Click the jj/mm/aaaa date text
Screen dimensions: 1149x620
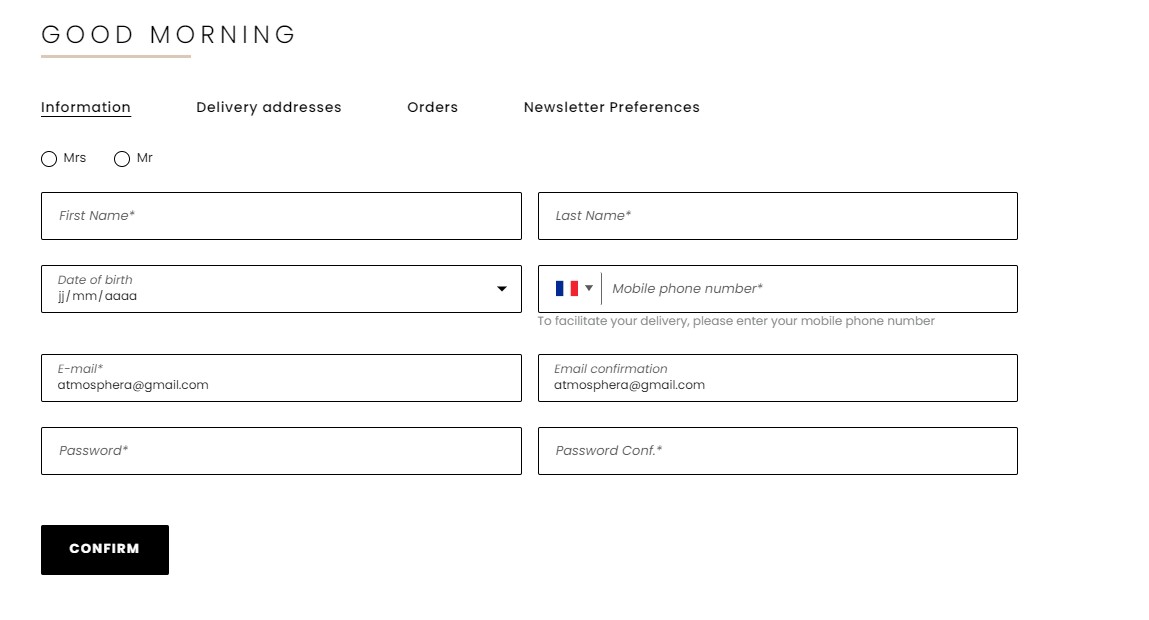[x=97, y=296]
